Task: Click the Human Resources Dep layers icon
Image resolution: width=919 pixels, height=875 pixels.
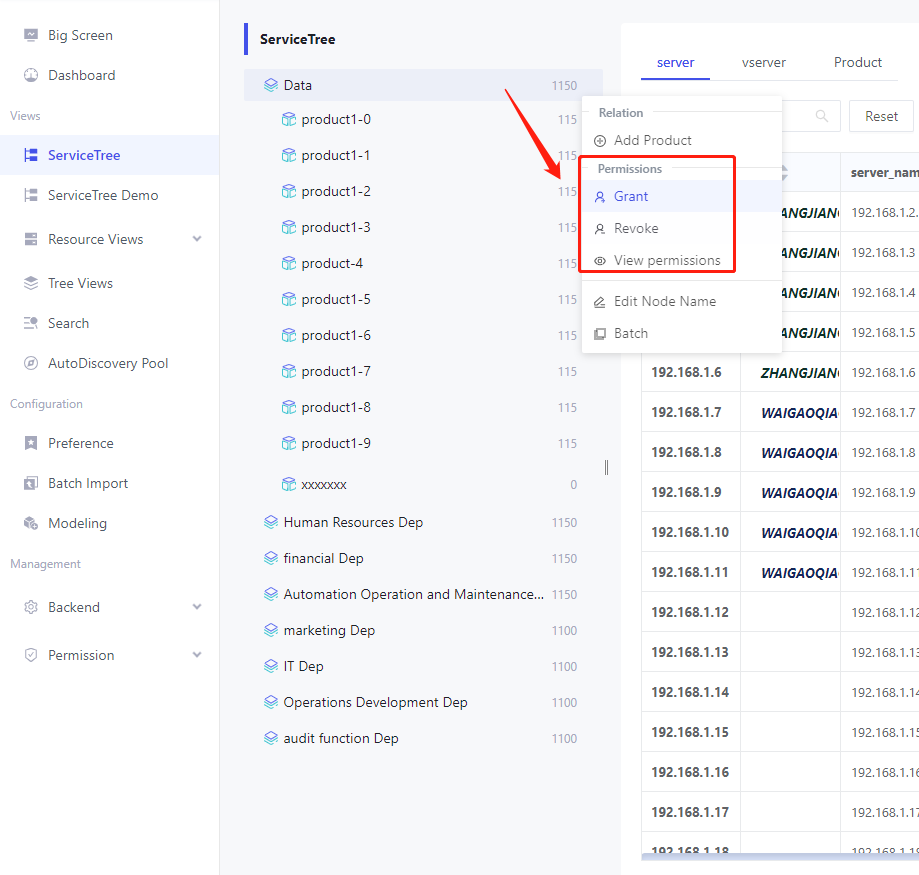Action: pyautogui.click(x=271, y=522)
